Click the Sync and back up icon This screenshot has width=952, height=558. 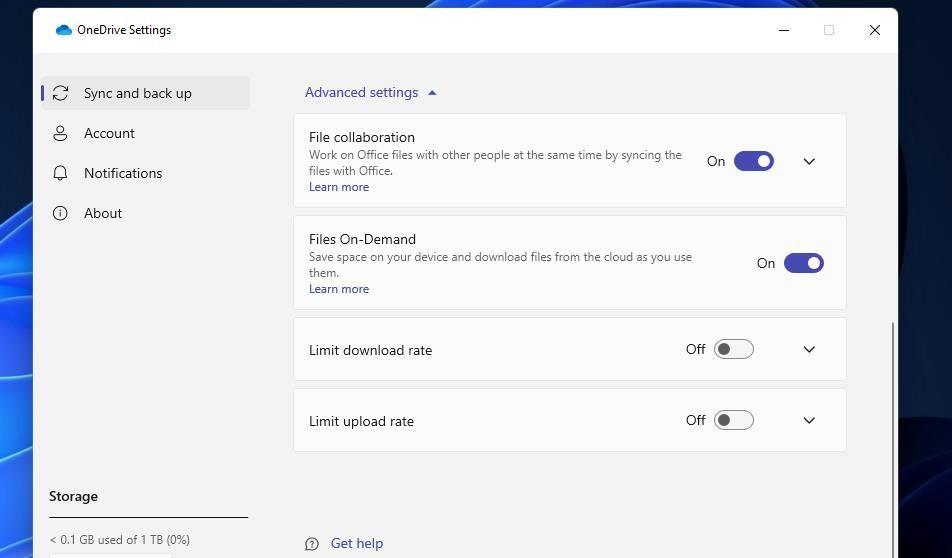tap(60, 93)
